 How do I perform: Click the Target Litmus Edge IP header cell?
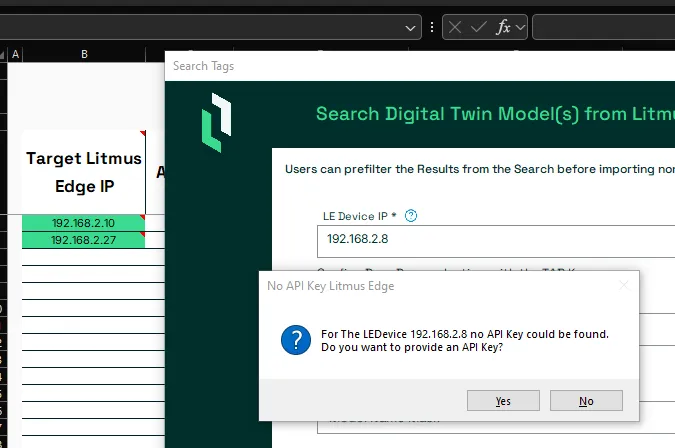click(84, 172)
